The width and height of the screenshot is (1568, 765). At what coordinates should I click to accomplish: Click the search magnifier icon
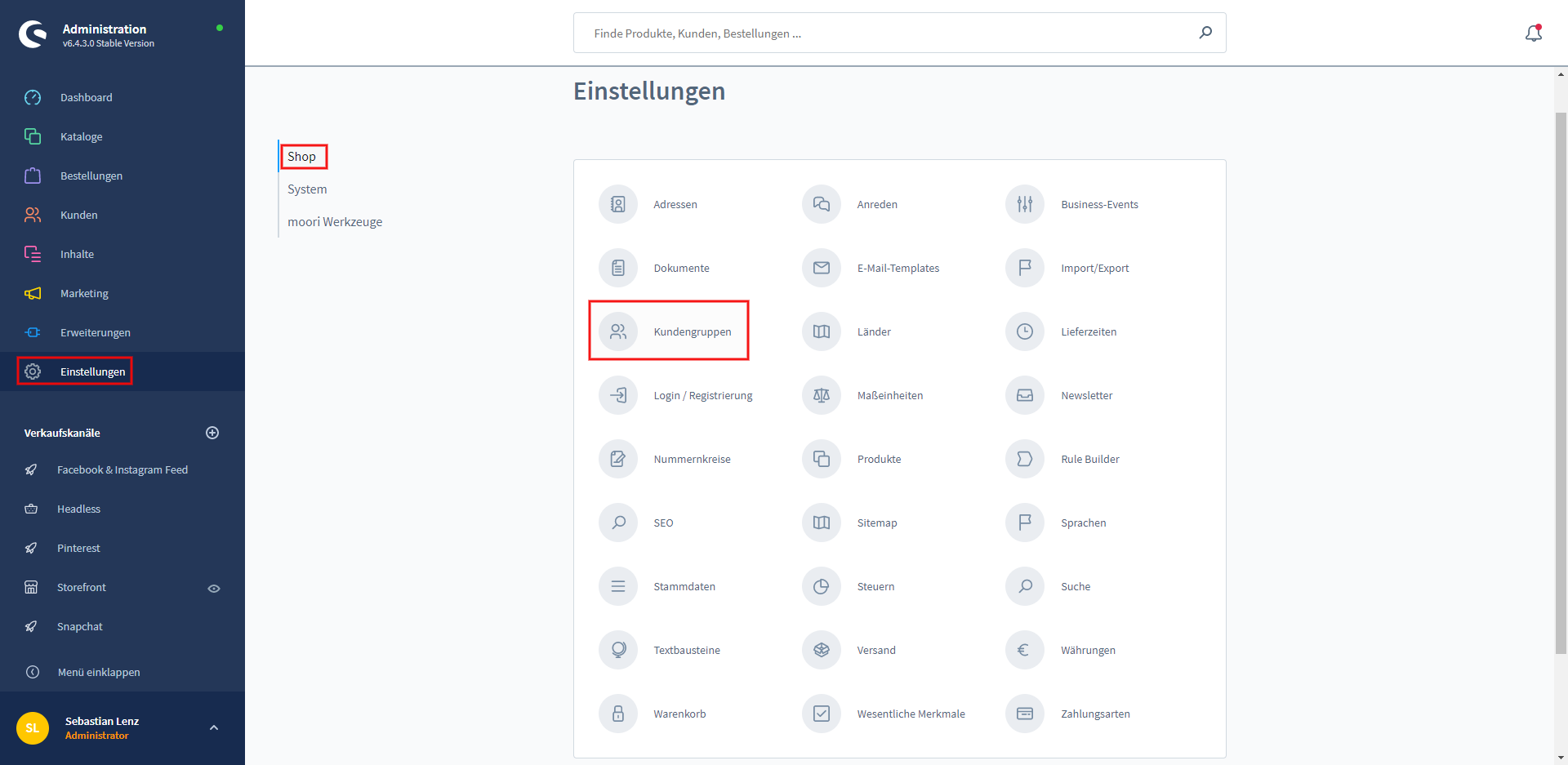click(1205, 33)
